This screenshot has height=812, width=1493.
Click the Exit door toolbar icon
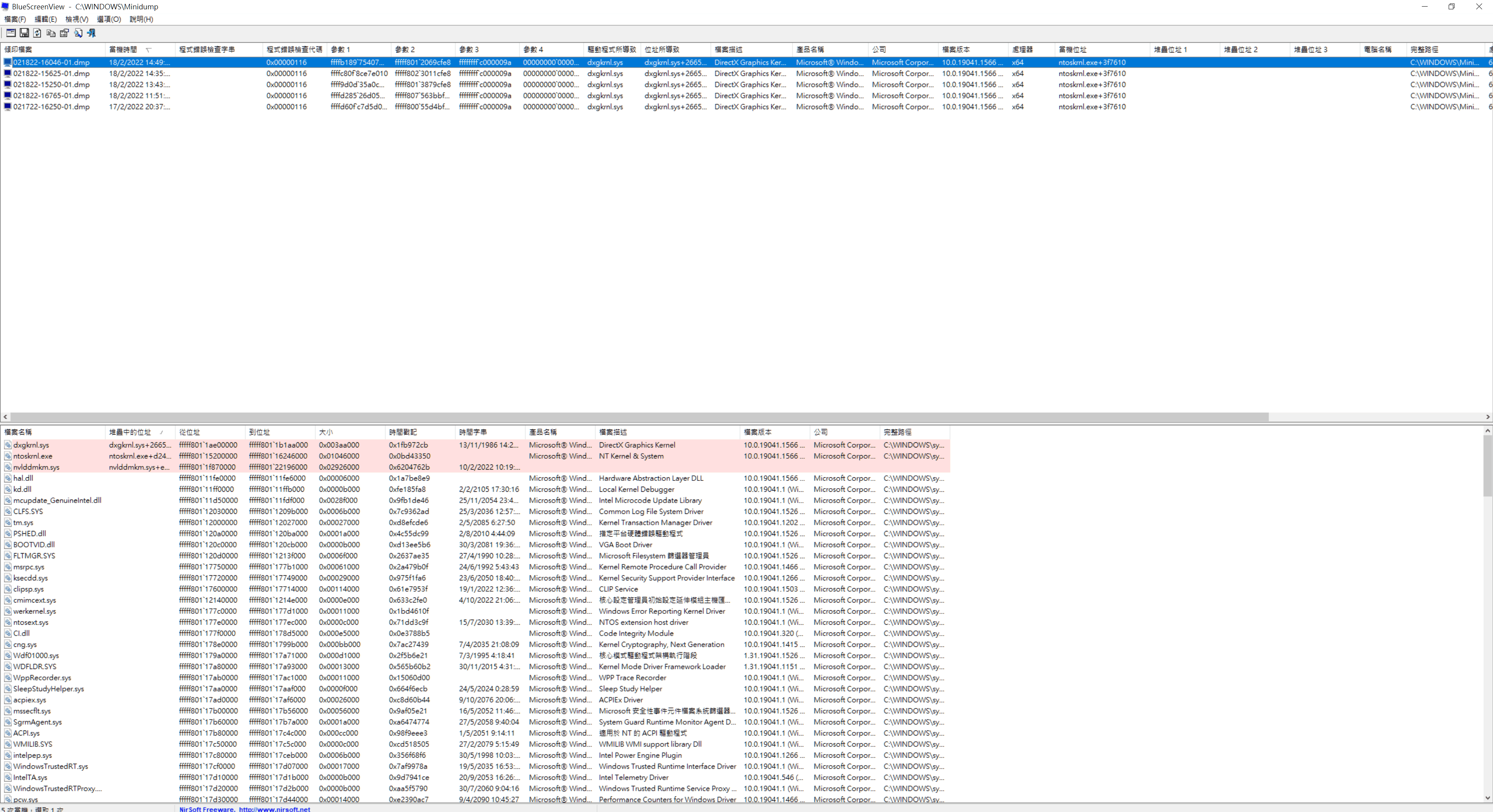[x=91, y=33]
